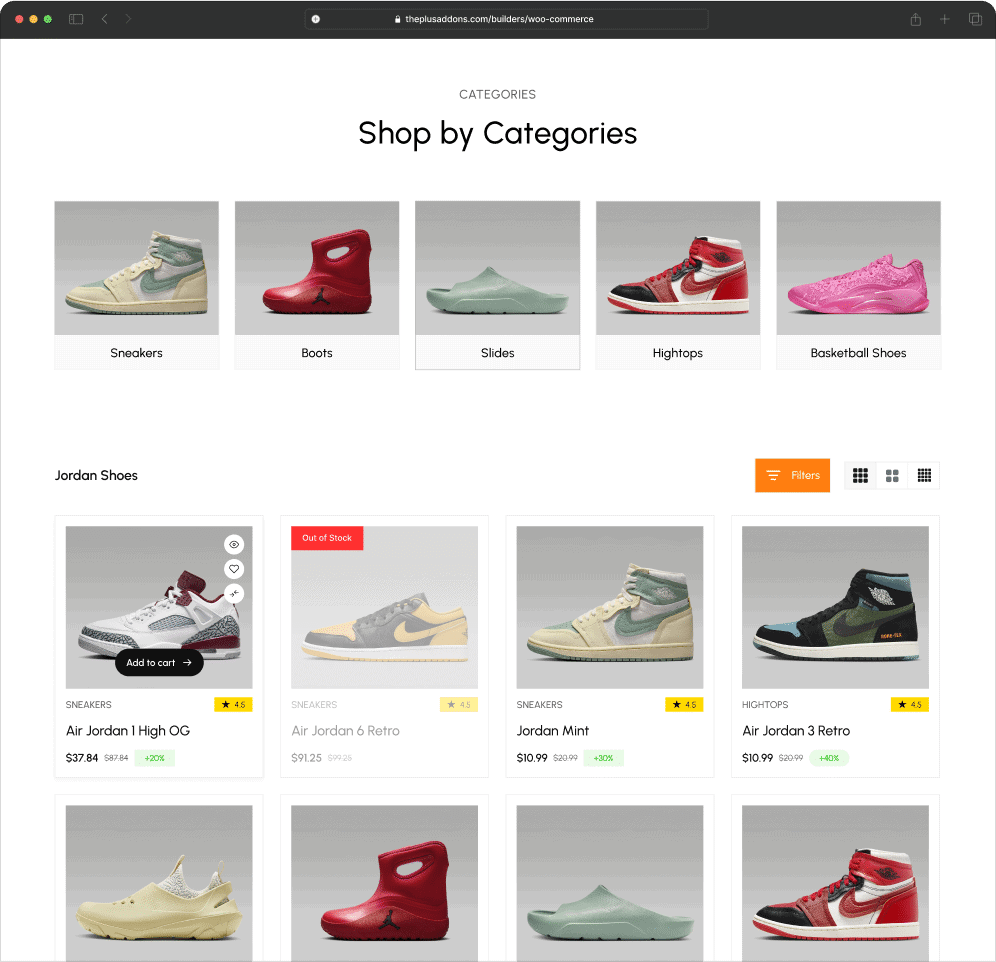996x962 pixels.
Task: Select the Slides category card
Action: (x=497, y=285)
